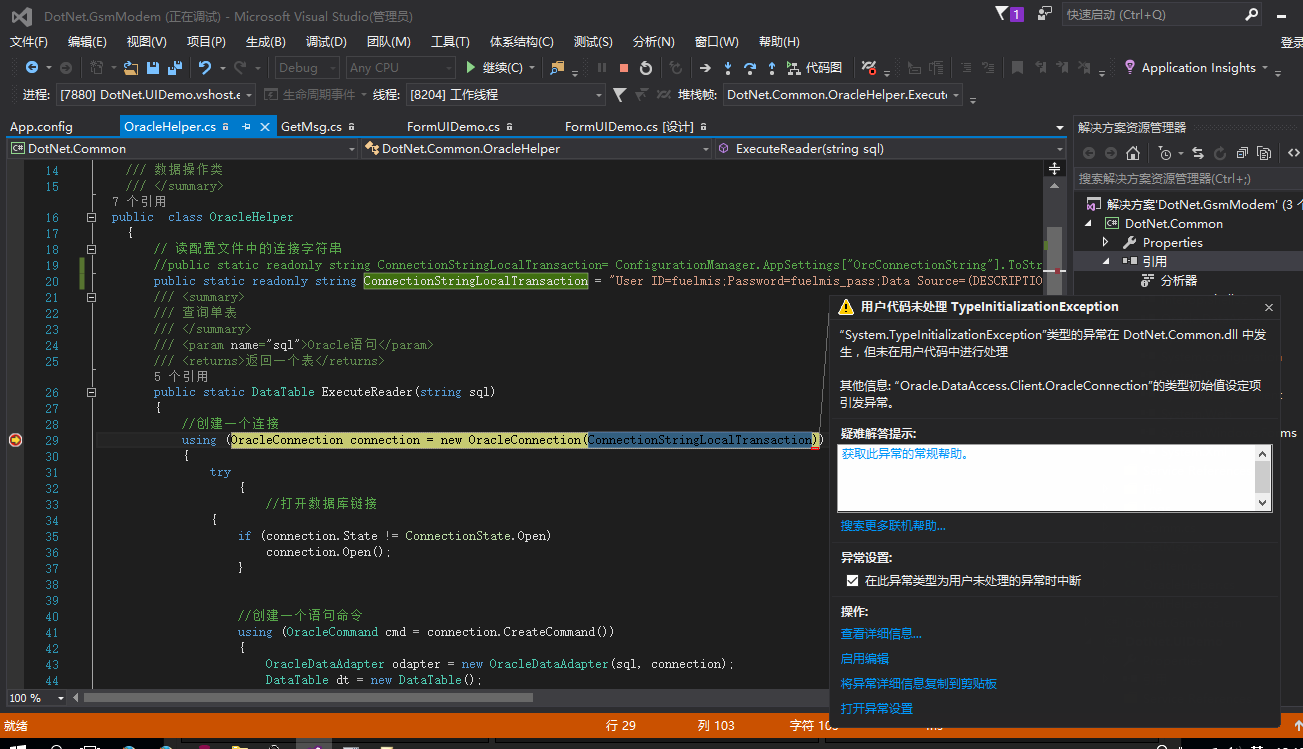Click Solution Explorer collapse all icon
The width and height of the screenshot is (1303, 749).
pyautogui.click(x=1242, y=153)
